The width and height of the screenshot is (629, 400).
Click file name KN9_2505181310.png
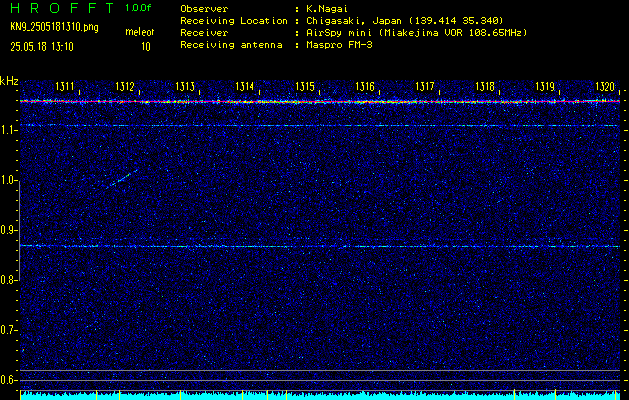tap(54, 27)
